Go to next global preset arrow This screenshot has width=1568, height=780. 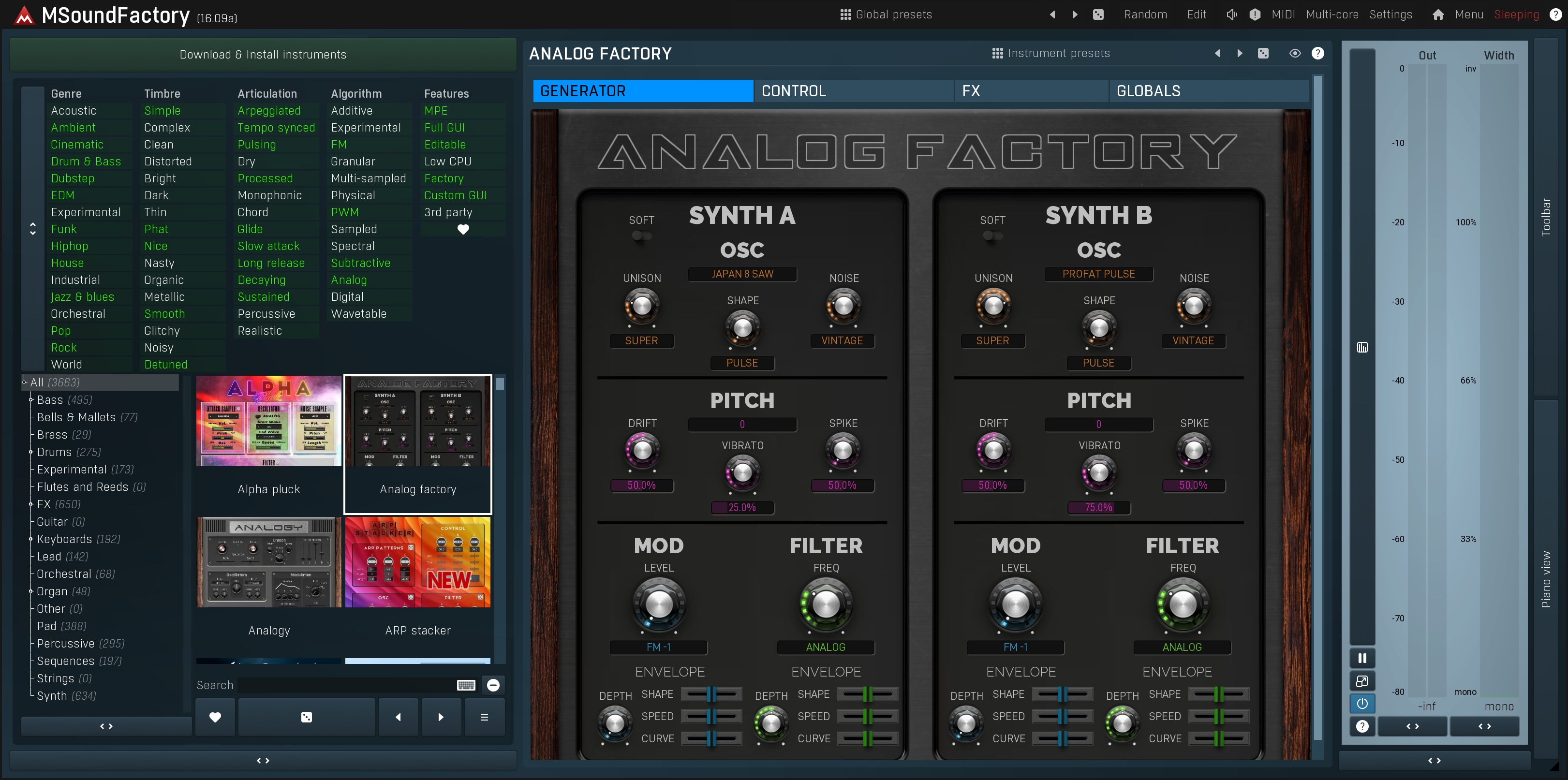click(1075, 15)
